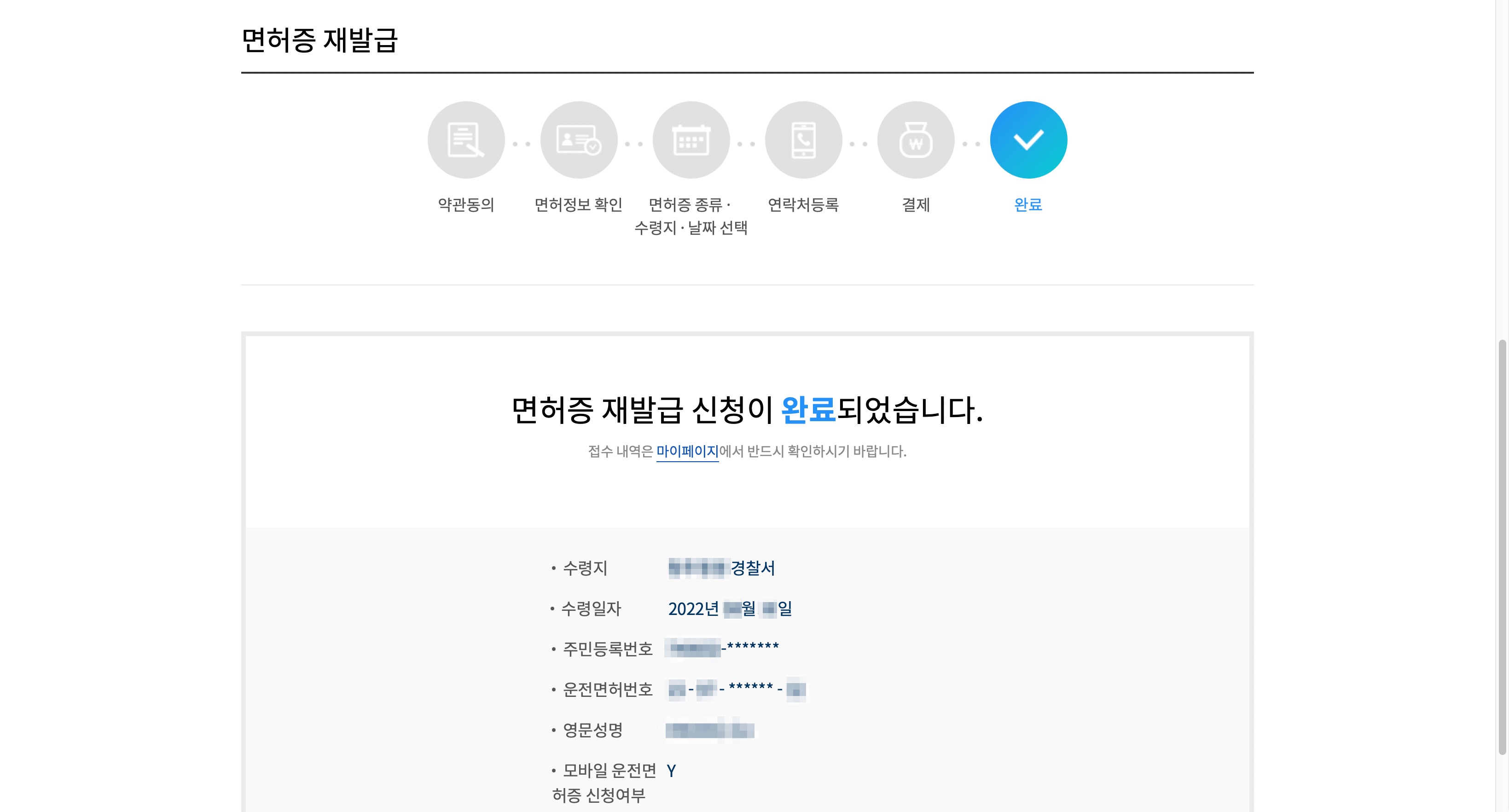Click the vertical scrollbar thumb
Screen dimensions: 1509x812
tap(1501, 545)
